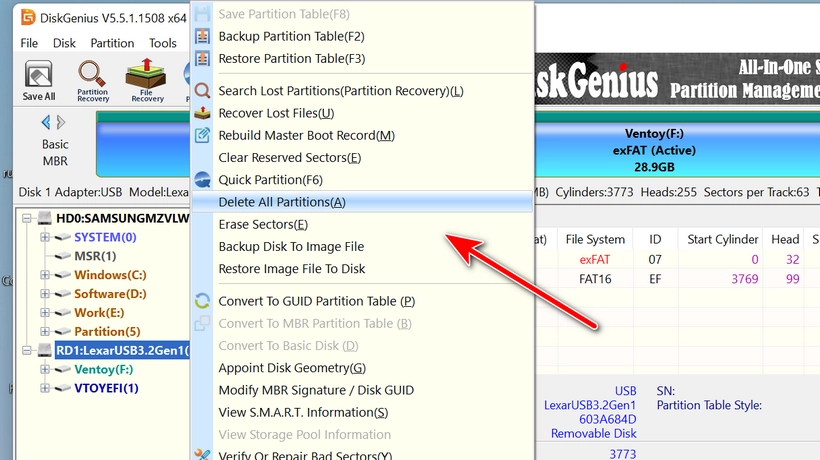Expand the SYSTEM(0) partition node
820x460 pixels.
(x=45, y=237)
